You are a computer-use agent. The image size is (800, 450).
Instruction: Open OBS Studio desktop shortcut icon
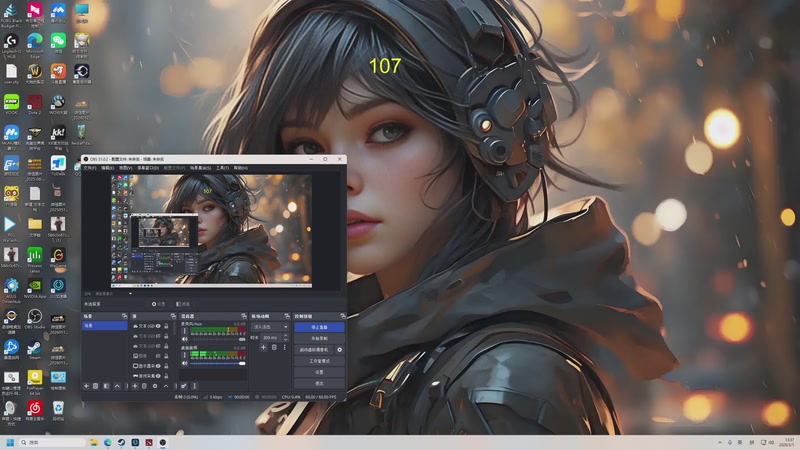35,316
